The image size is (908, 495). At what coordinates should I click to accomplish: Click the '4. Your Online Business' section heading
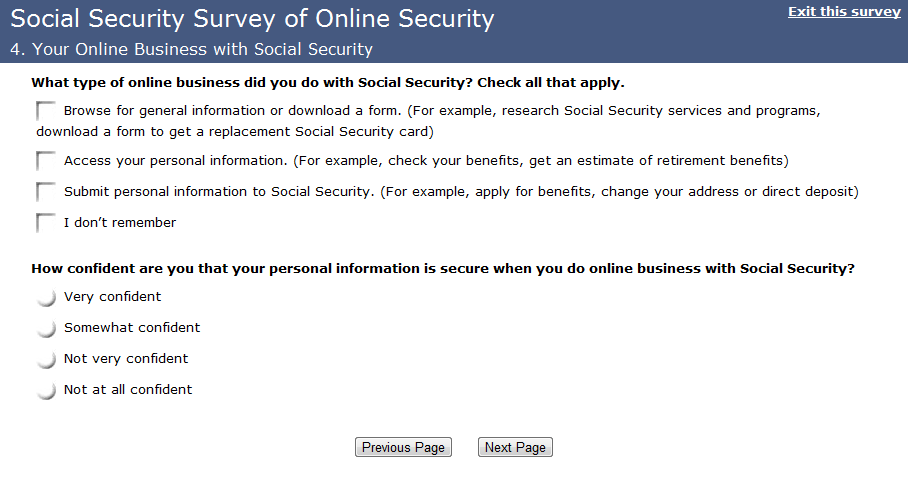pos(191,49)
